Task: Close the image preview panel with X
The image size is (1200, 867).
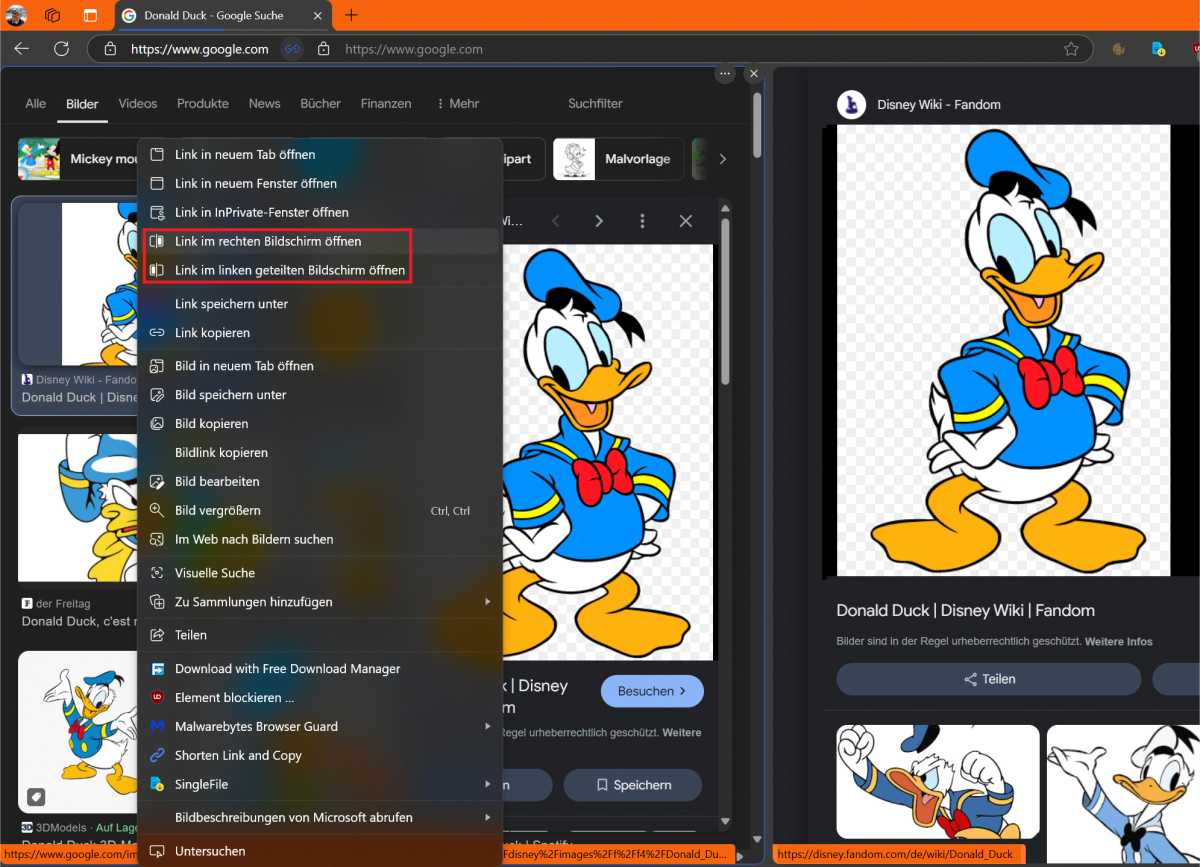Action: tap(685, 221)
